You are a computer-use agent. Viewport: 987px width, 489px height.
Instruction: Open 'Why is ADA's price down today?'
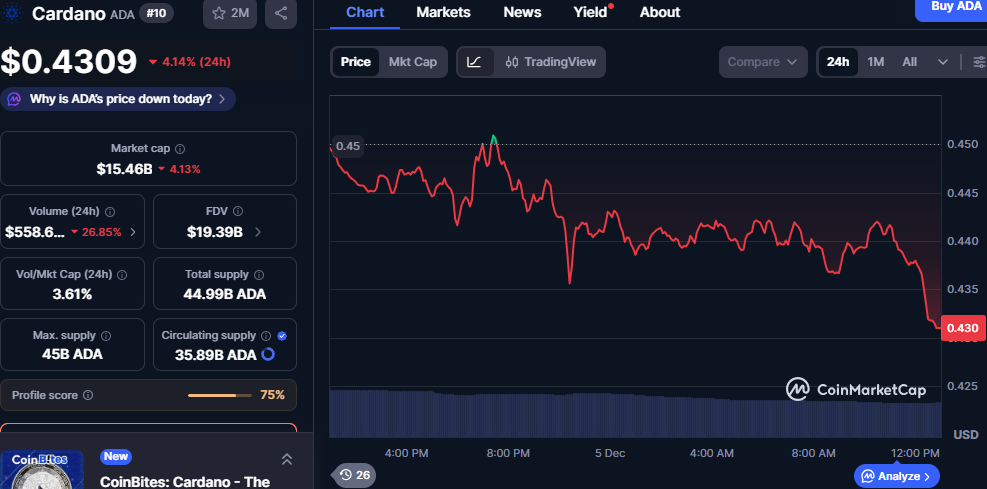click(x=120, y=99)
